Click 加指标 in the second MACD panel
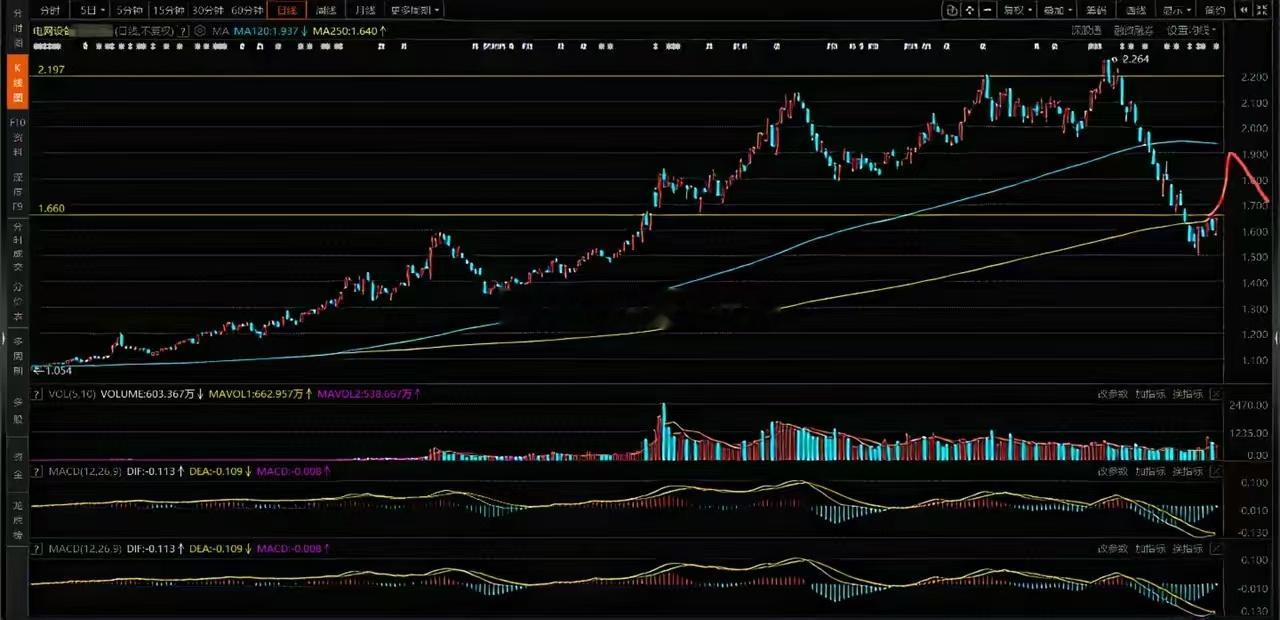Image resolution: width=1280 pixels, height=620 pixels. 1150,548
